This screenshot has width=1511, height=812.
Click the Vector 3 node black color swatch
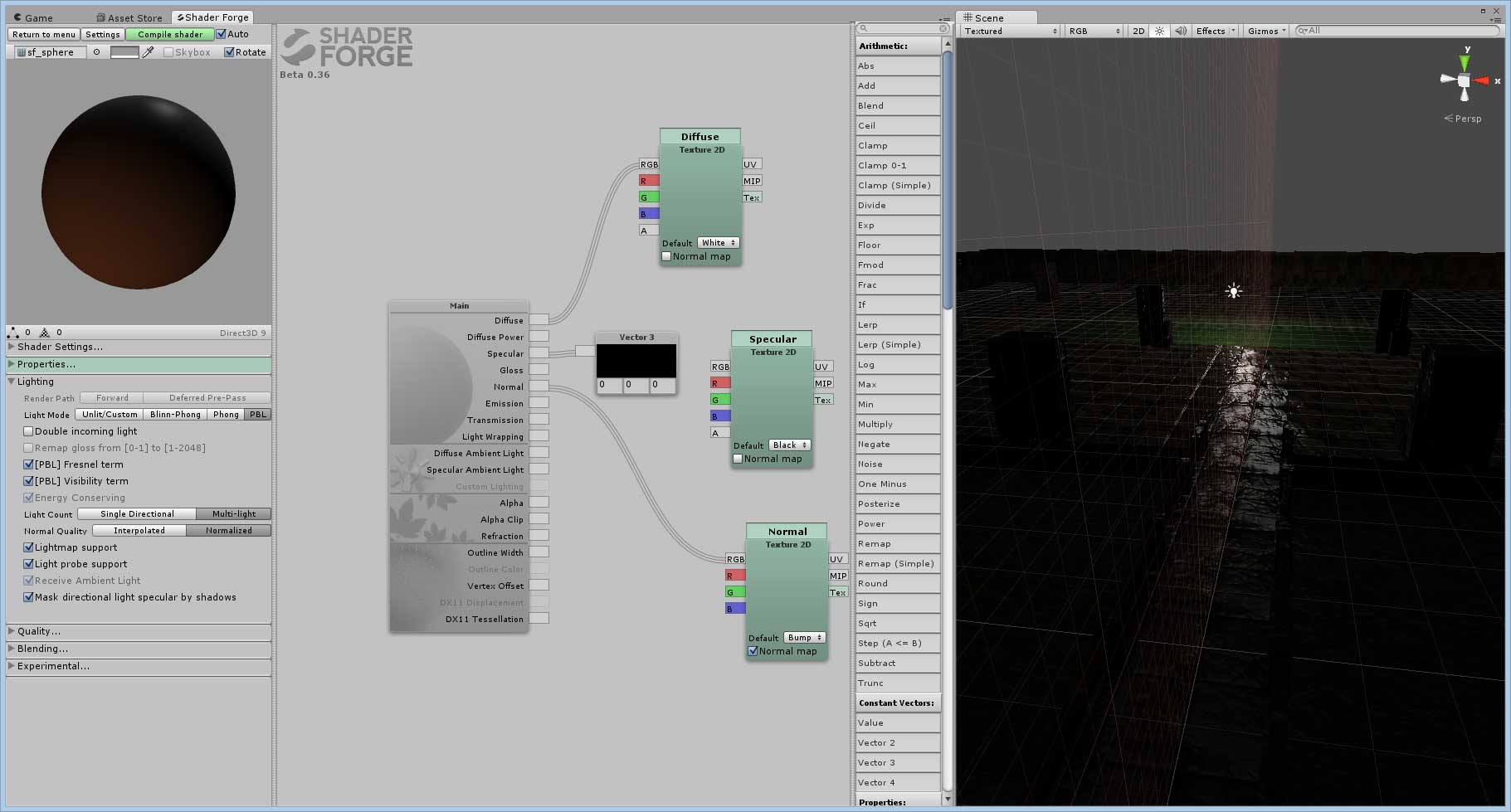pyautogui.click(x=636, y=361)
